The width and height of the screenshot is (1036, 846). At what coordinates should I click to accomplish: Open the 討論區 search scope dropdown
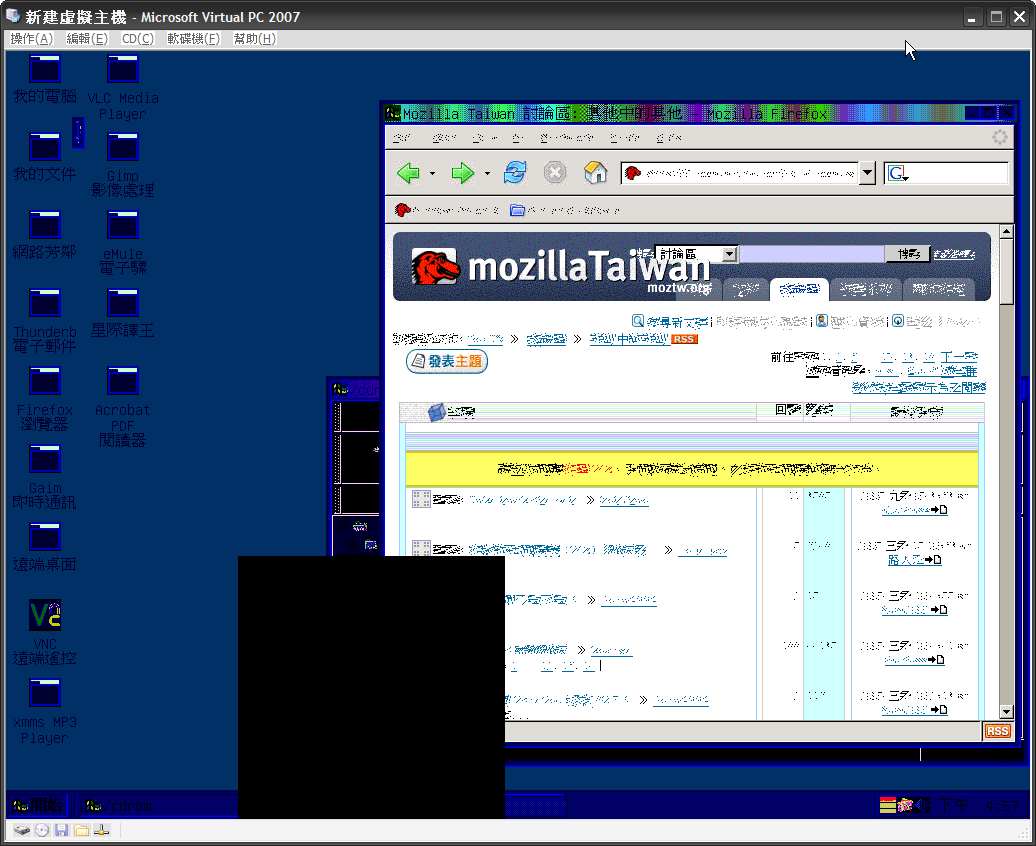[x=729, y=254]
